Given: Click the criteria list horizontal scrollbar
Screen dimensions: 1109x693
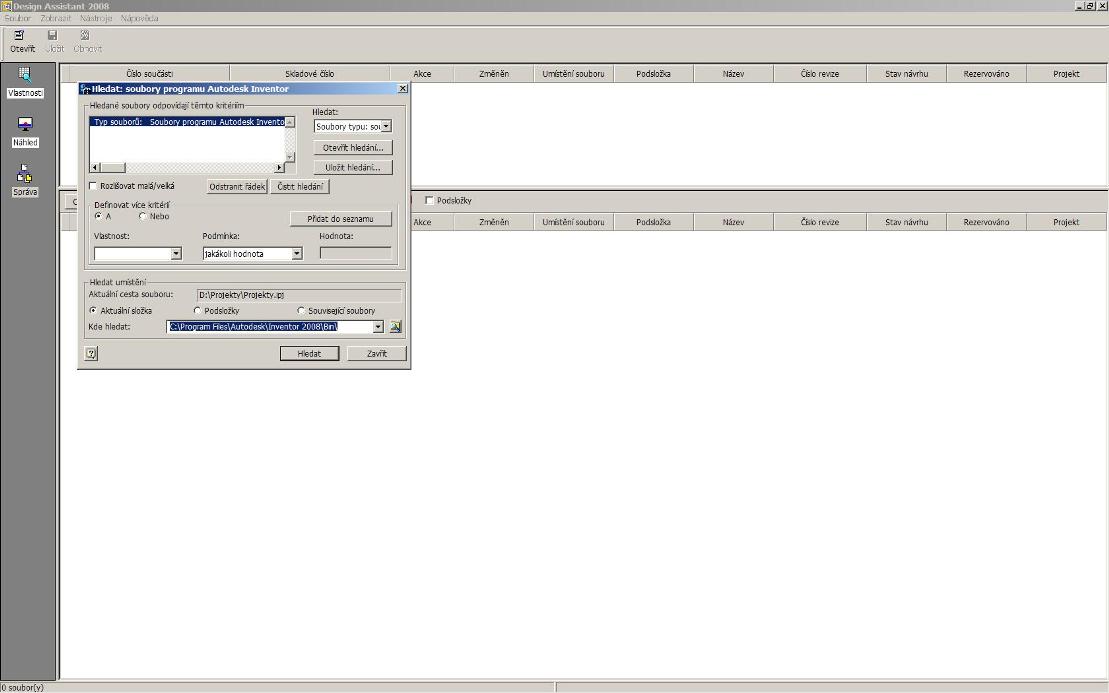Looking at the screenshot, I should [x=187, y=168].
